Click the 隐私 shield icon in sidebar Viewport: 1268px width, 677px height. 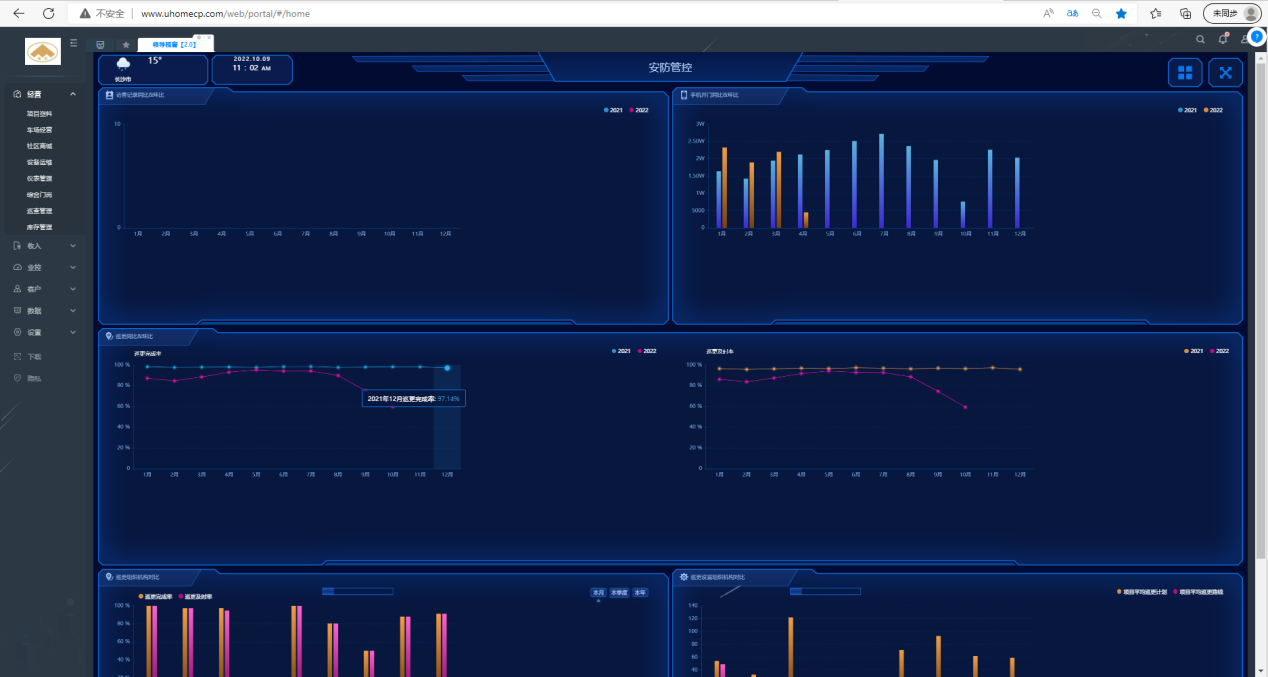17,378
